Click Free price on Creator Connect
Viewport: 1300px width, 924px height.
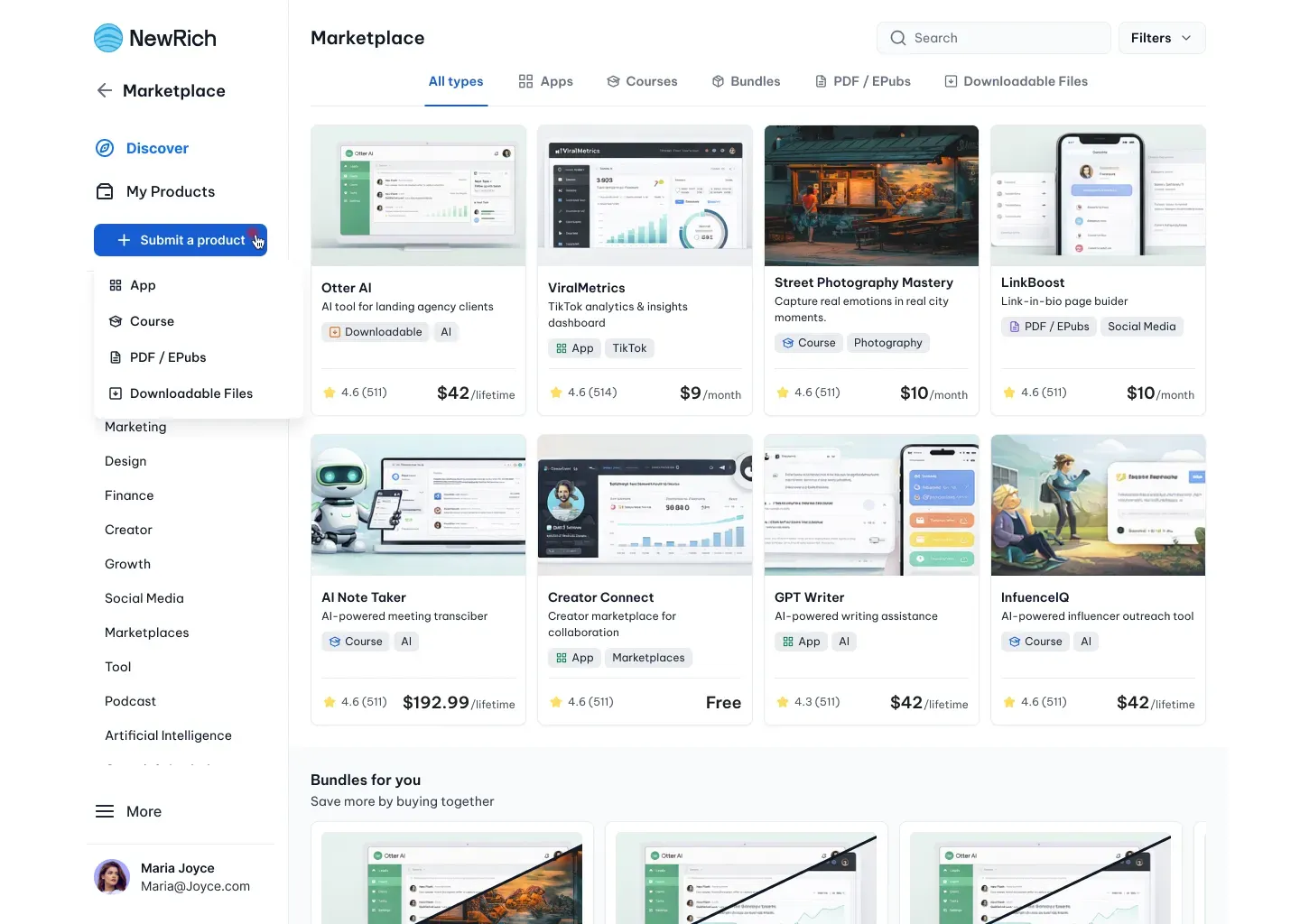pyautogui.click(x=723, y=703)
